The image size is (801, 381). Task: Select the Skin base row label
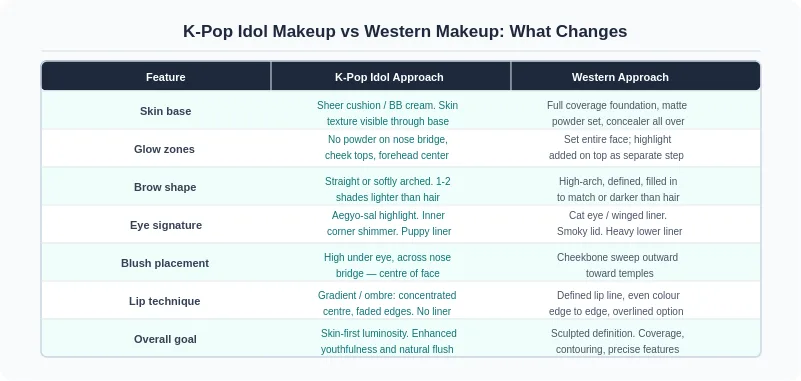point(166,111)
